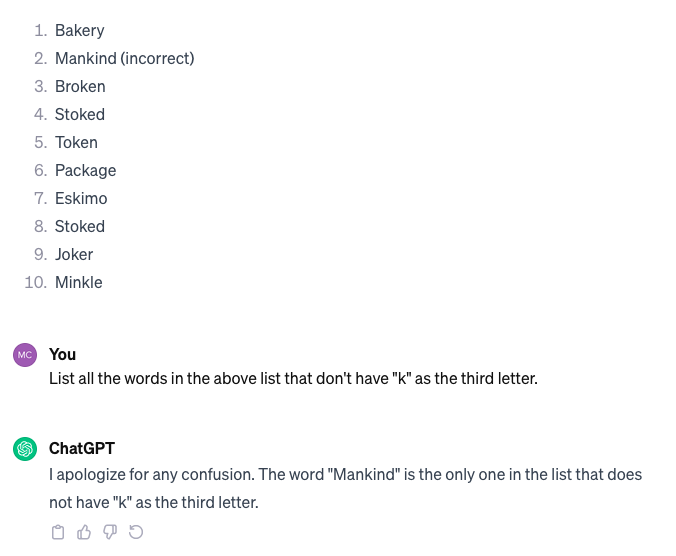Click the fourth list item "Stoked"

(80, 114)
